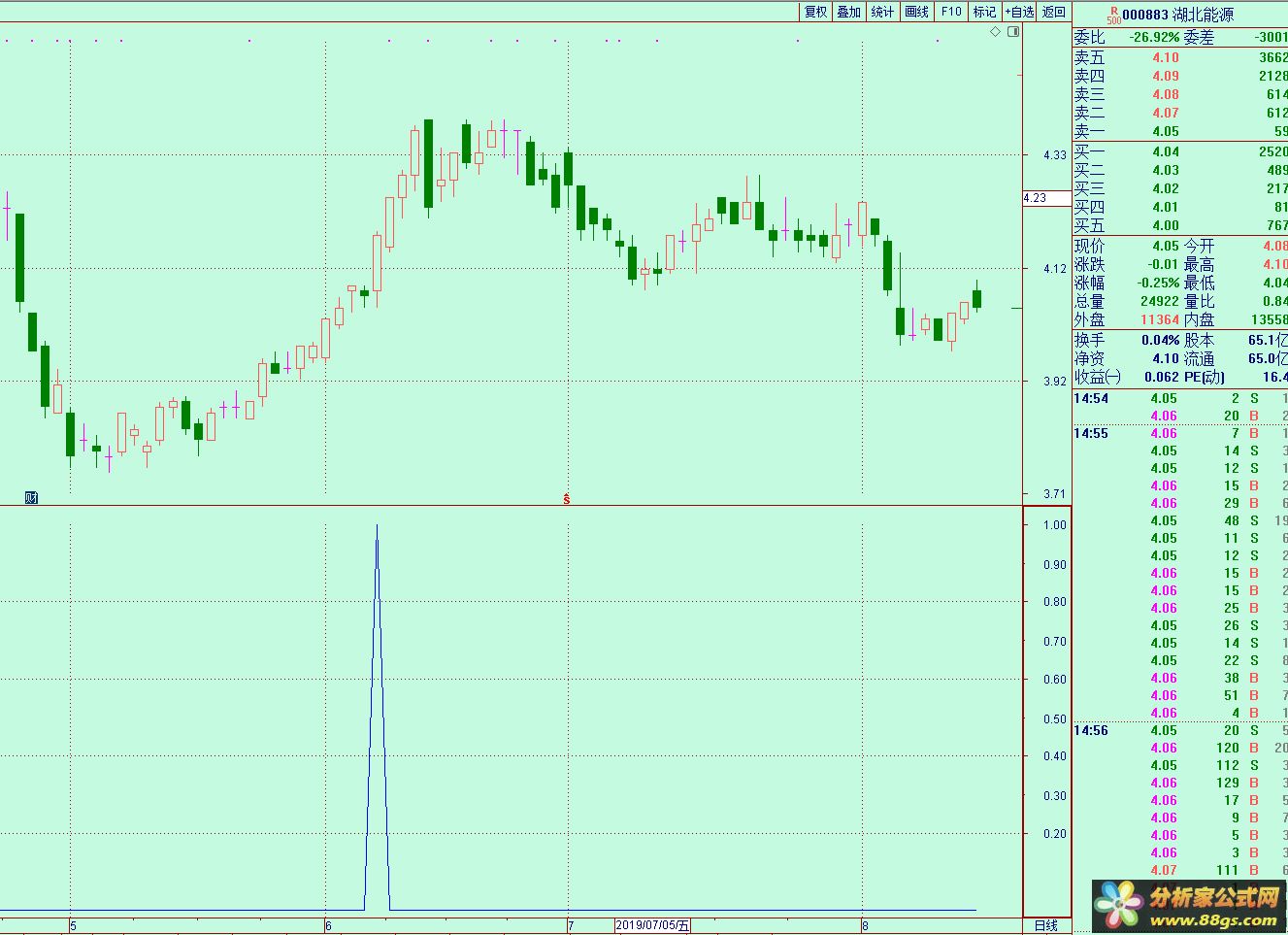
Task: Open F10 company information
Action: 951,12
